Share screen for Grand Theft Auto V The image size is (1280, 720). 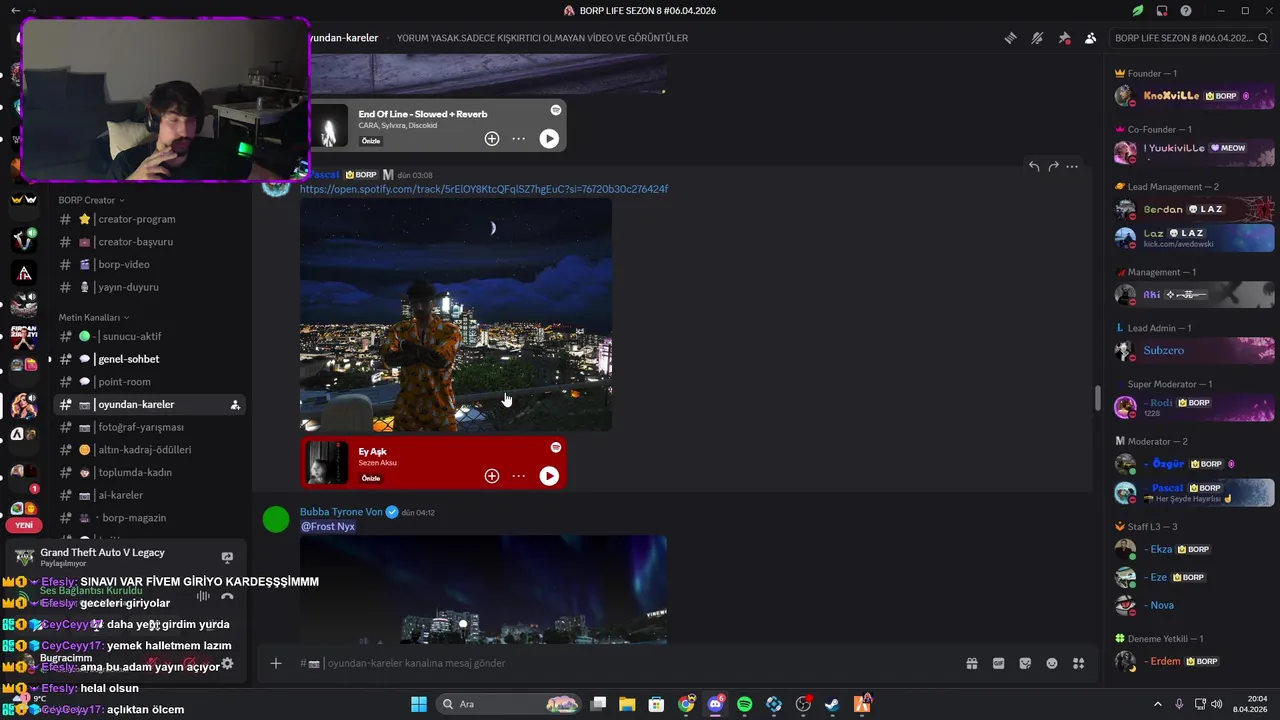(x=227, y=557)
